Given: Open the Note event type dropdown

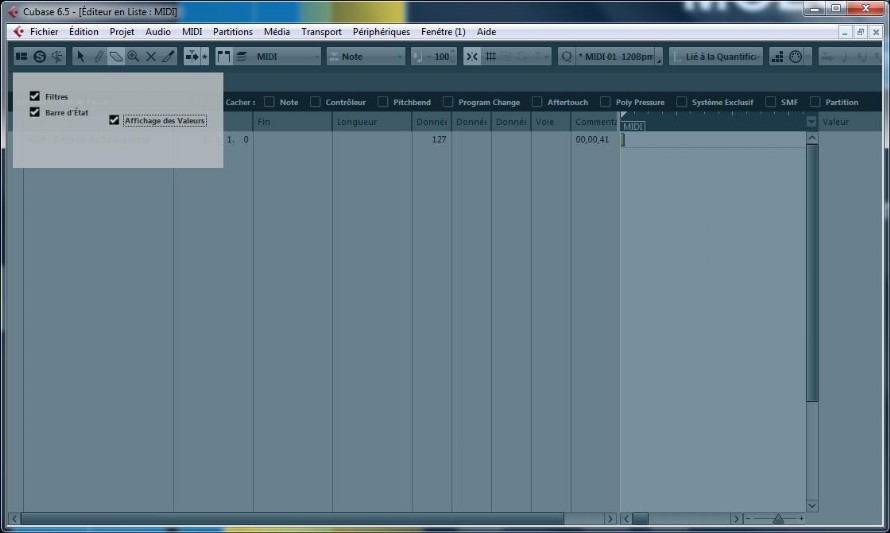Looking at the screenshot, I should point(366,56).
